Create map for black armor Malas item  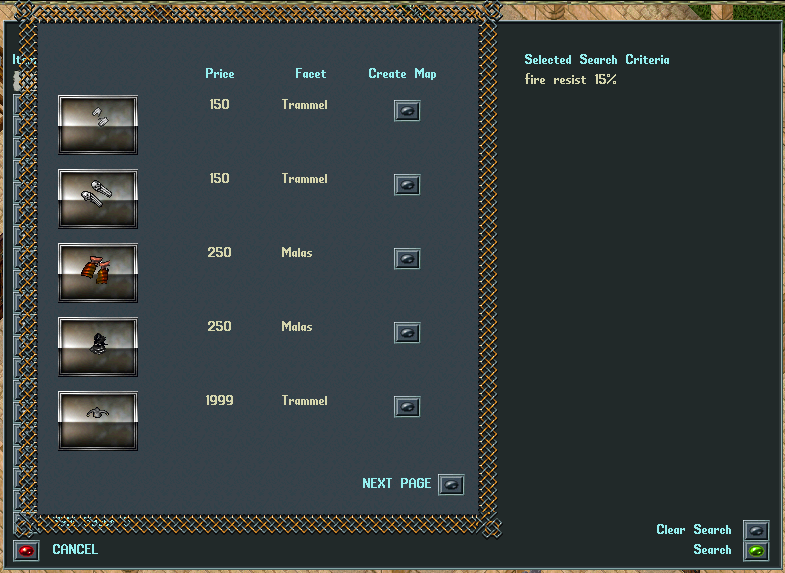click(x=407, y=333)
